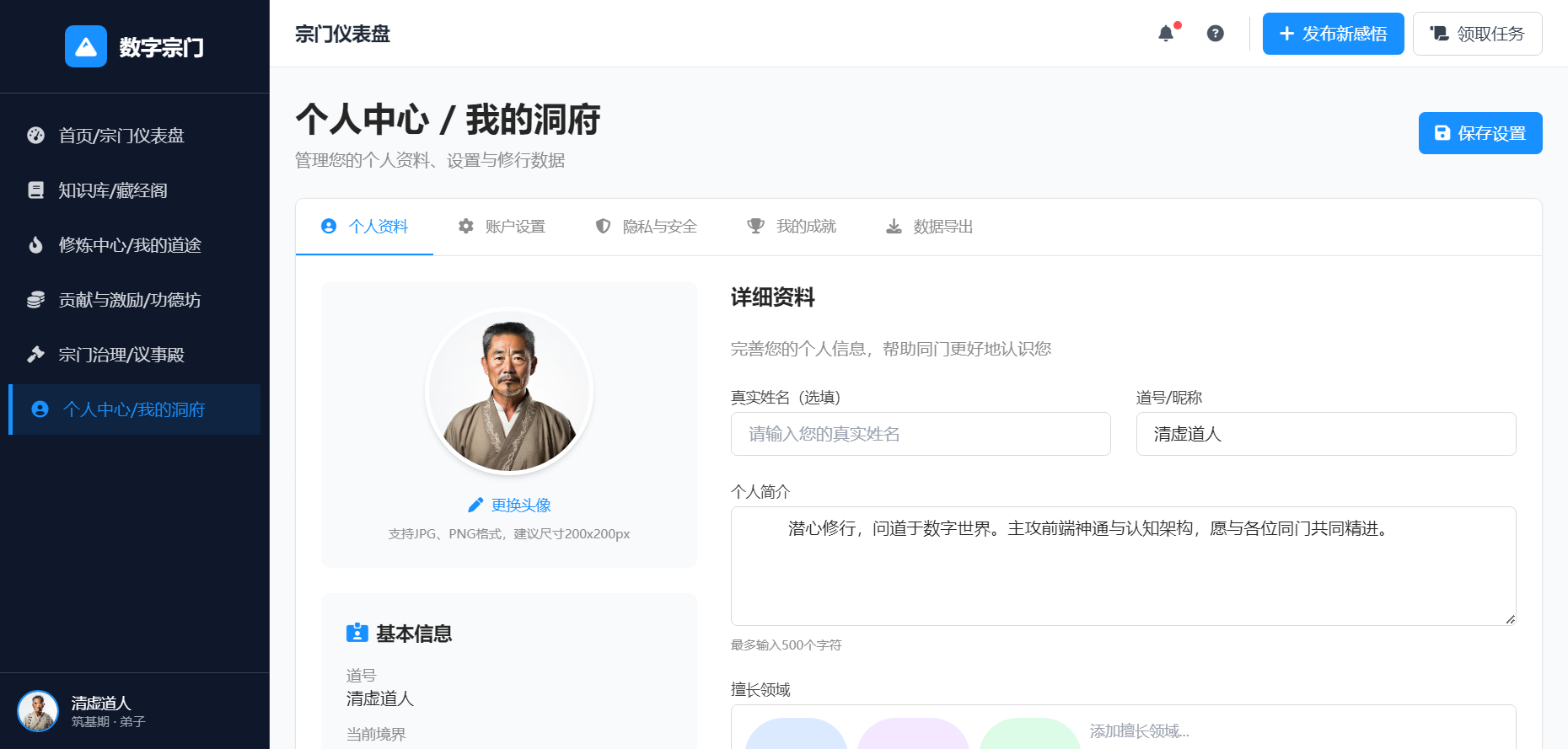1568x749 pixels.
Task: Click the 保存设置 button
Action: [1480, 133]
